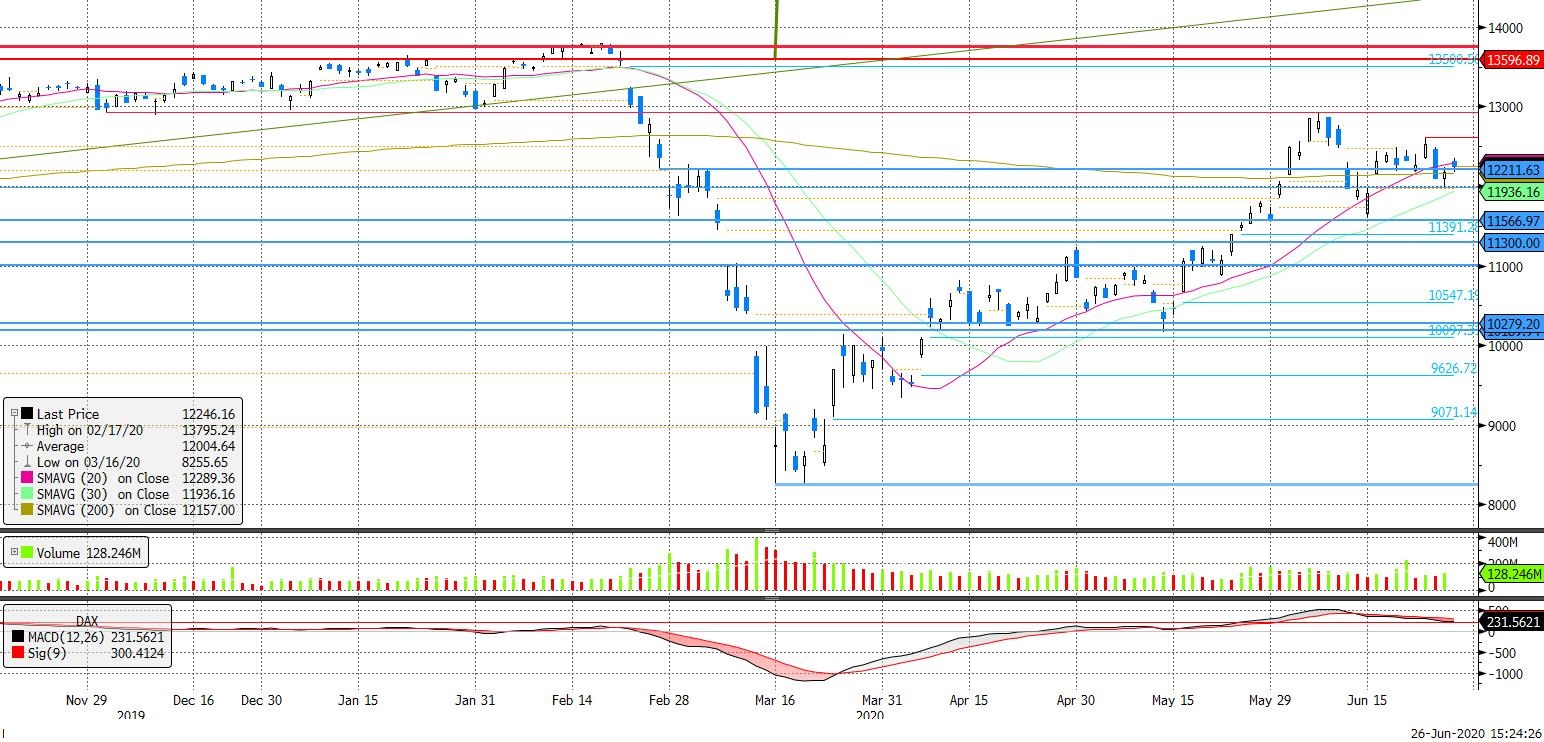Click SMAVG (200) value 12157.00
This screenshot has width=1544, height=742.
(x=208, y=510)
